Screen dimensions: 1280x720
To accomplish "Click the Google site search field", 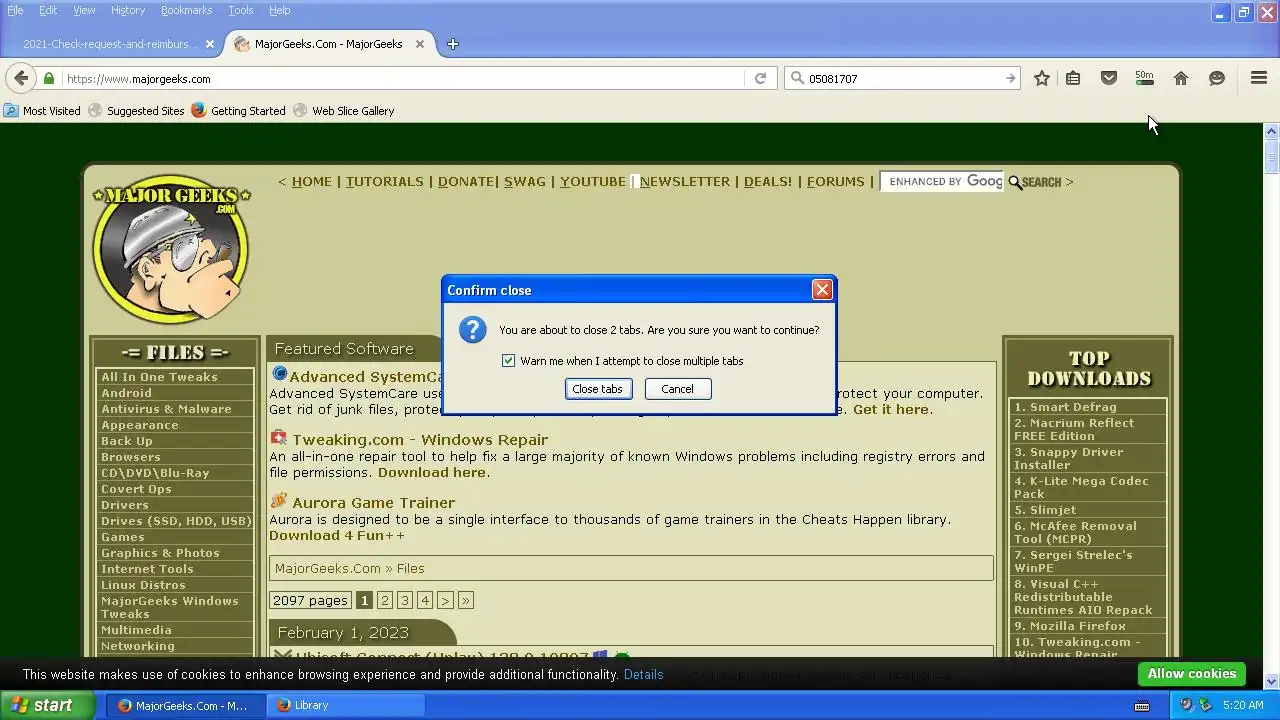I will coord(943,182).
